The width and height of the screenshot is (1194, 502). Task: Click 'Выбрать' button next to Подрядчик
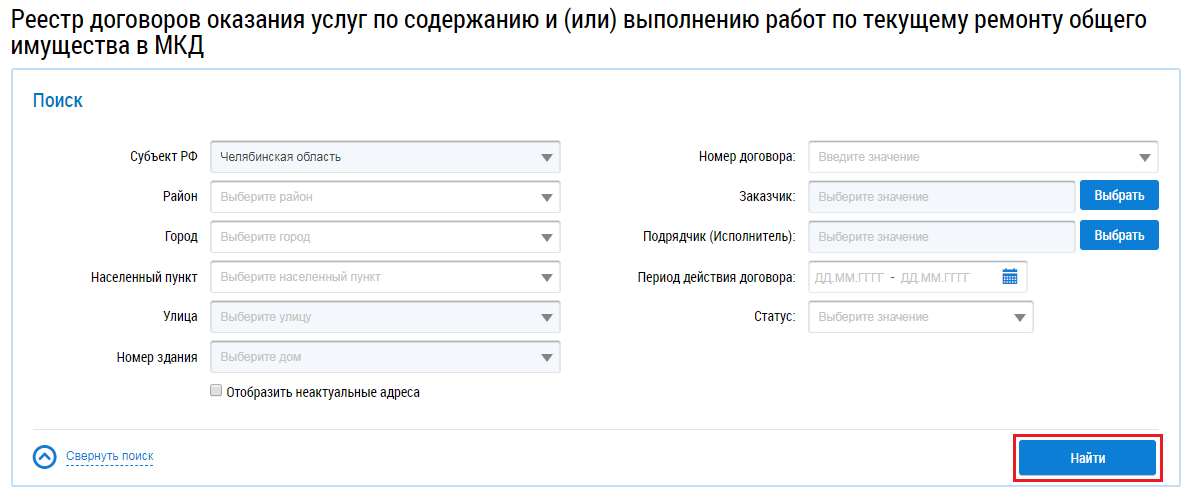(x=1119, y=236)
